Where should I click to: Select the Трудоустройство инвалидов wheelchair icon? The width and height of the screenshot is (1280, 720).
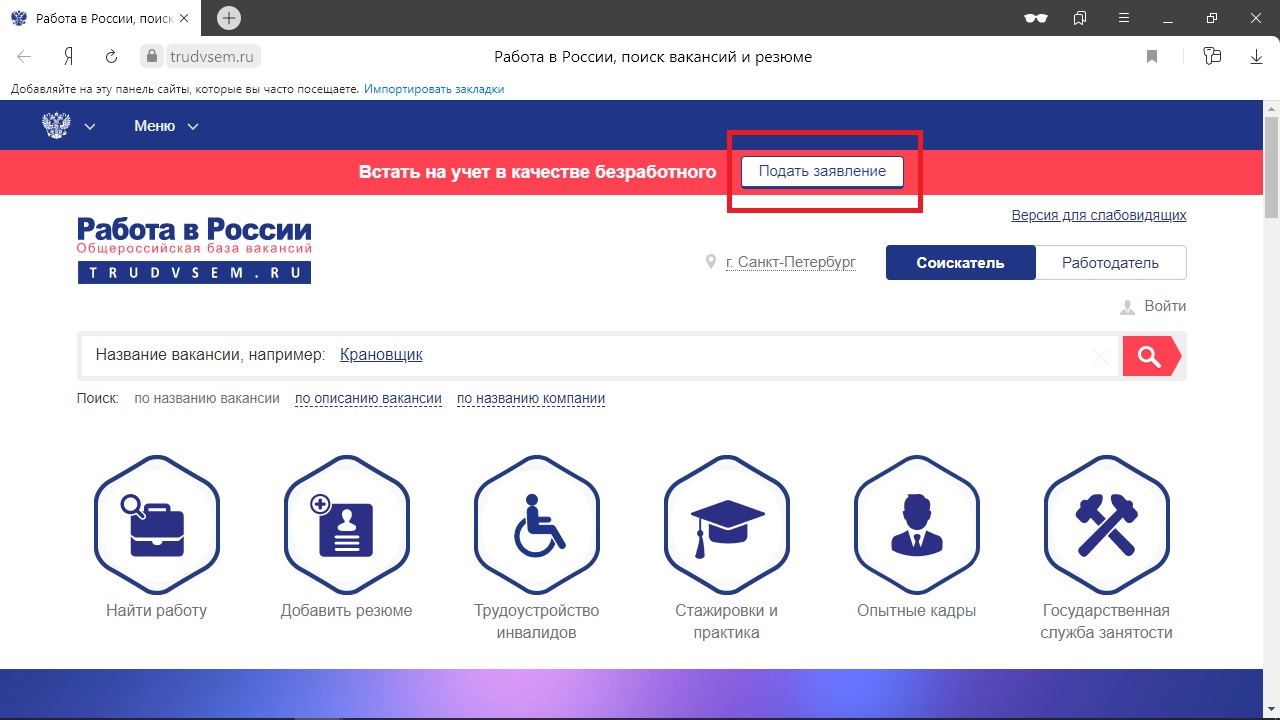[536, 525]
